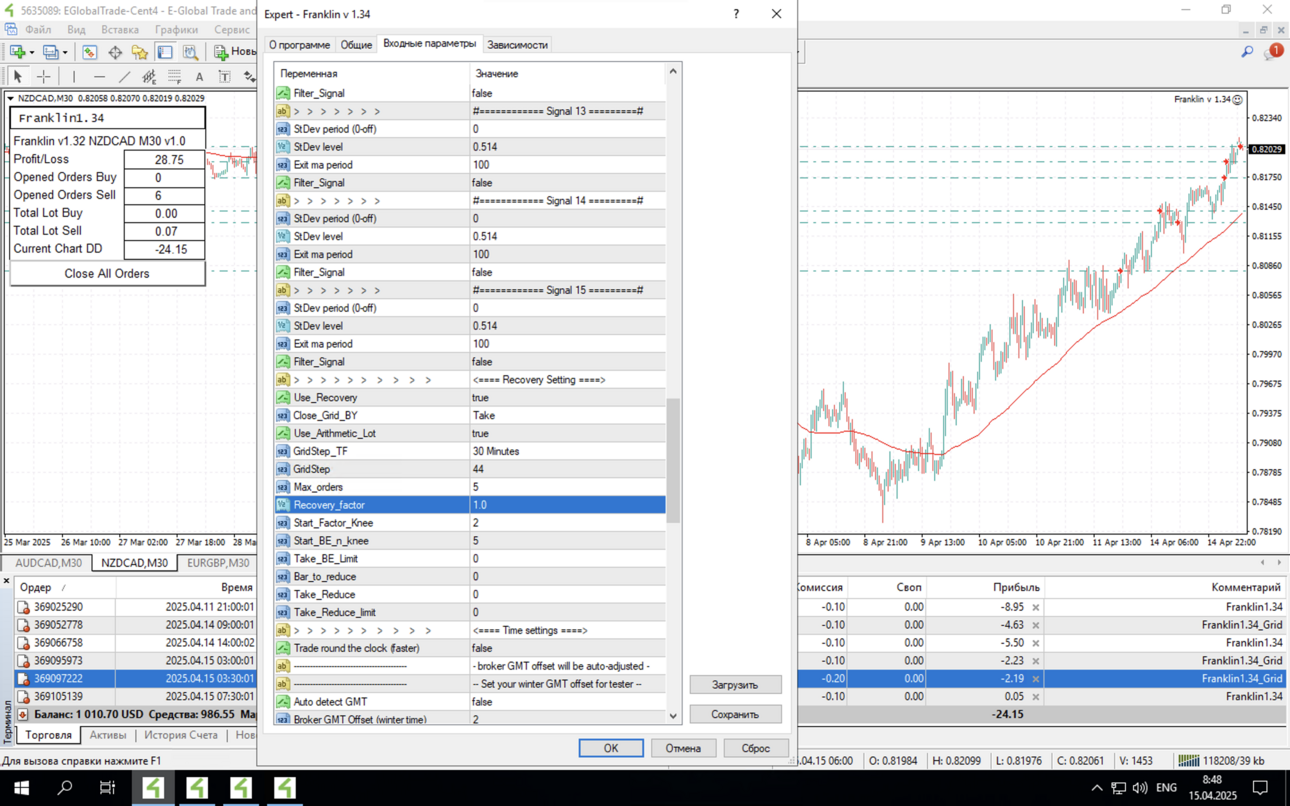
Task: Select the crosshair tool
Action: coord(43,77)
